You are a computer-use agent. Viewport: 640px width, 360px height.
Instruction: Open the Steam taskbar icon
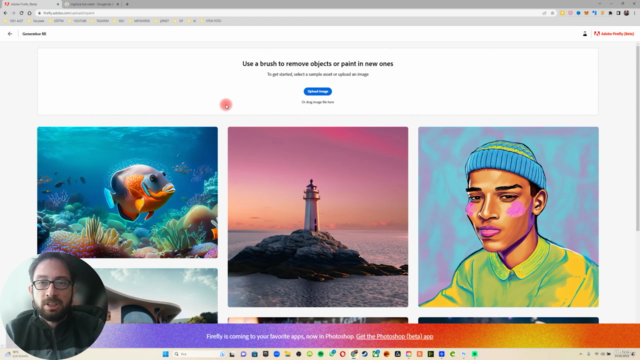pos(364,354)
